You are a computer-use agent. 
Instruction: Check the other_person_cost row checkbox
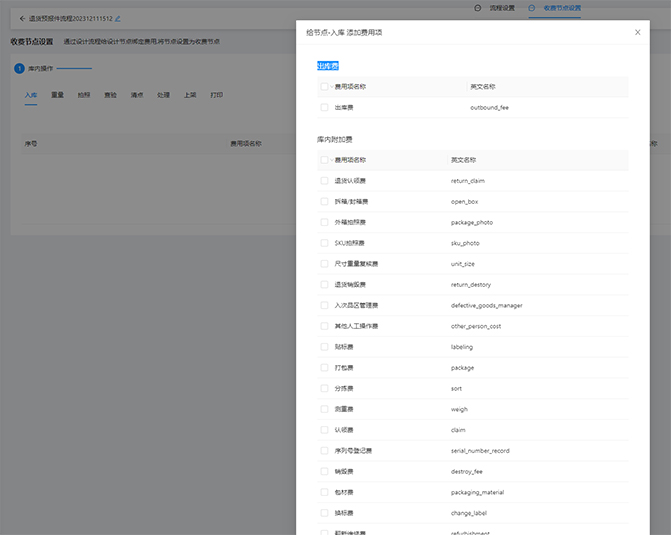click(324, 326)
